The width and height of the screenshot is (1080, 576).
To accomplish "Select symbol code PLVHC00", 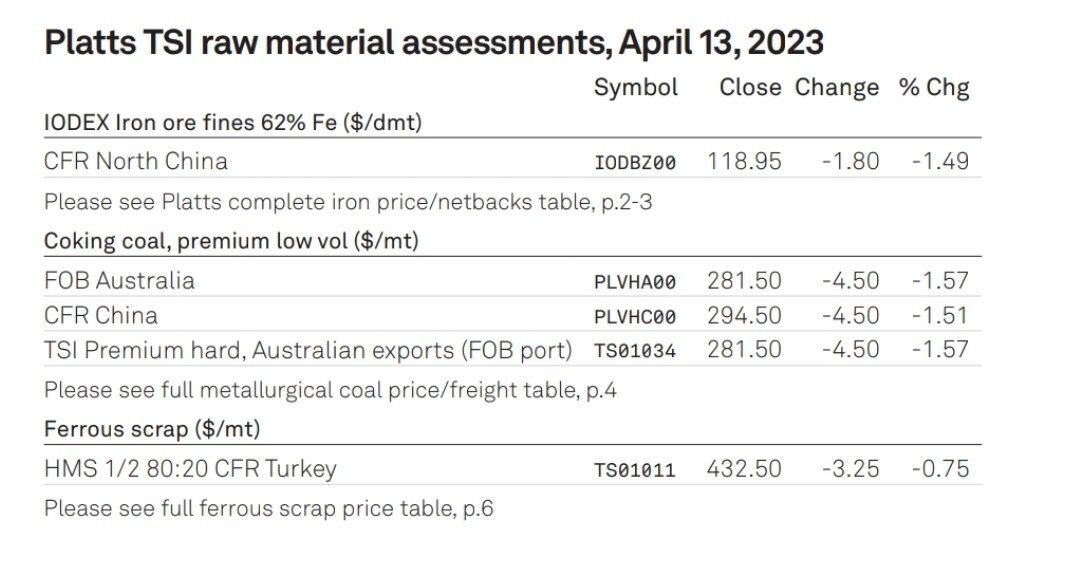I will coord(635,317).
